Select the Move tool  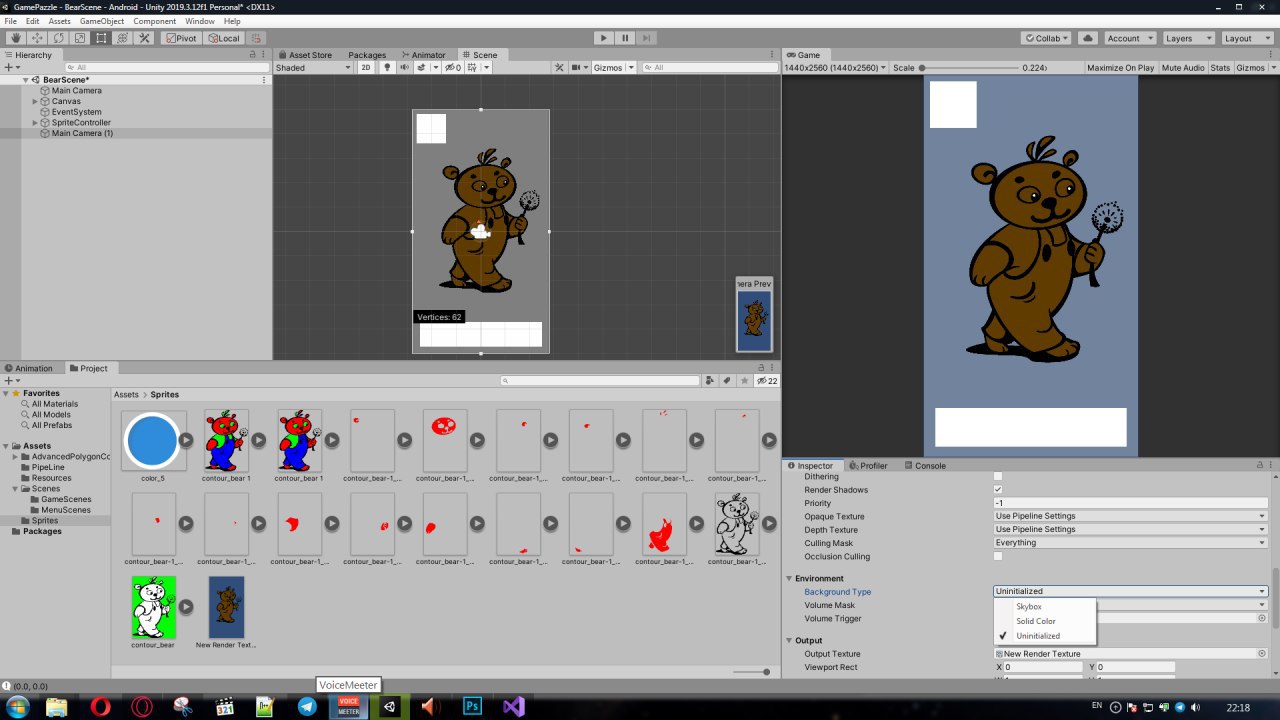tap(37, 38)
